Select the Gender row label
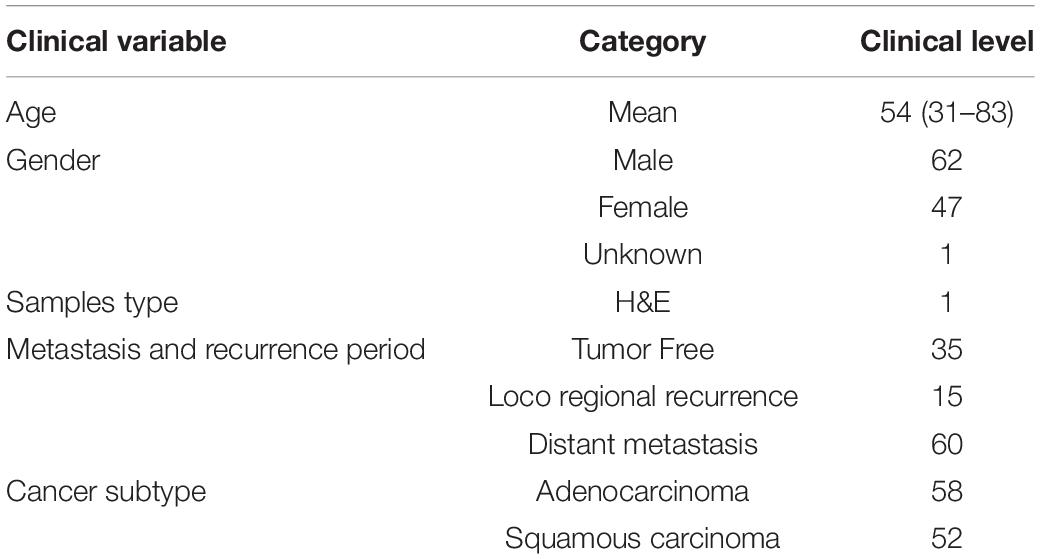Image resolution: width=1040 pixels, height=559 pixels. point(53,160)
